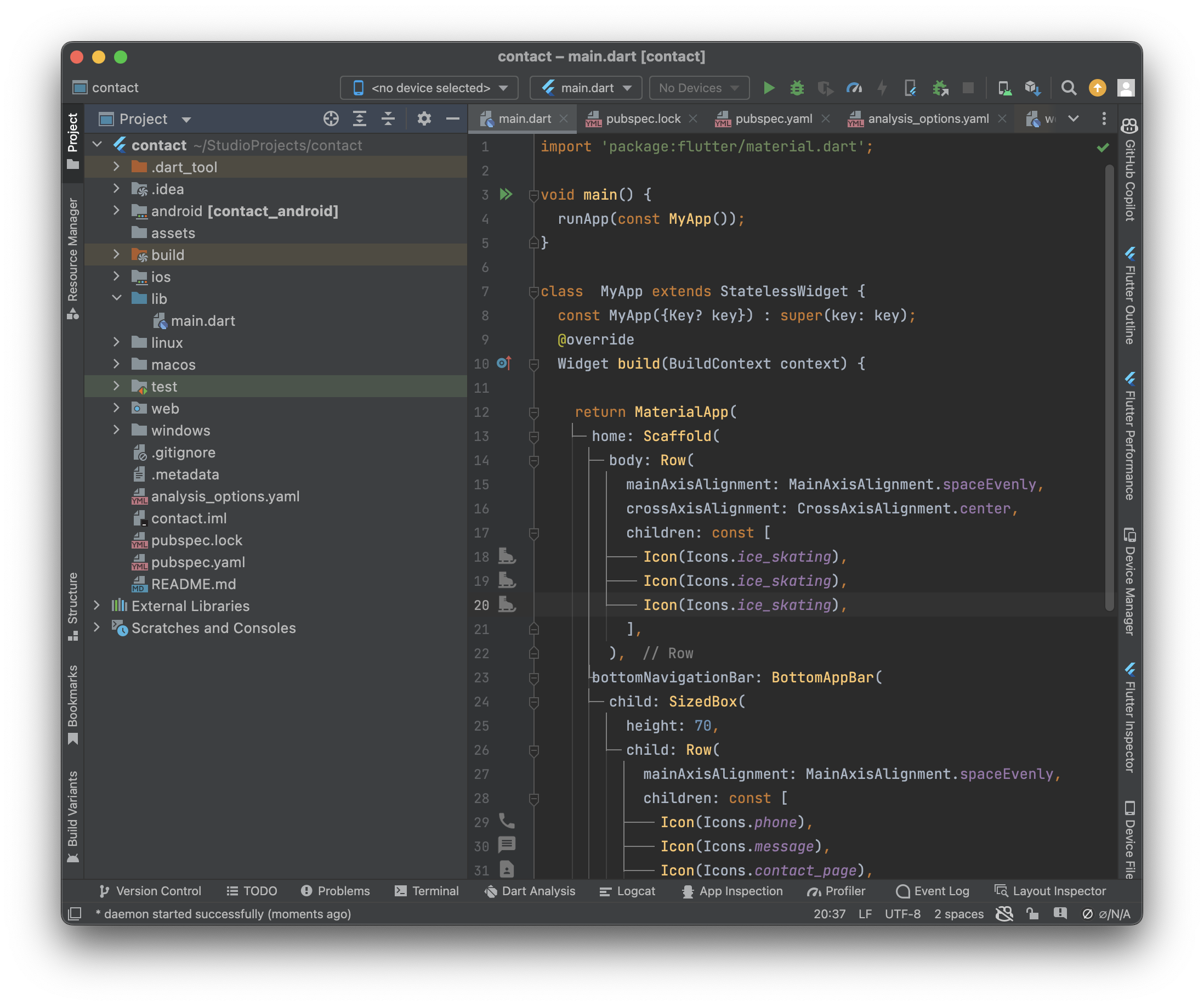
Task: Click the override gutter icon at line 10
Action: coord(503,363)
